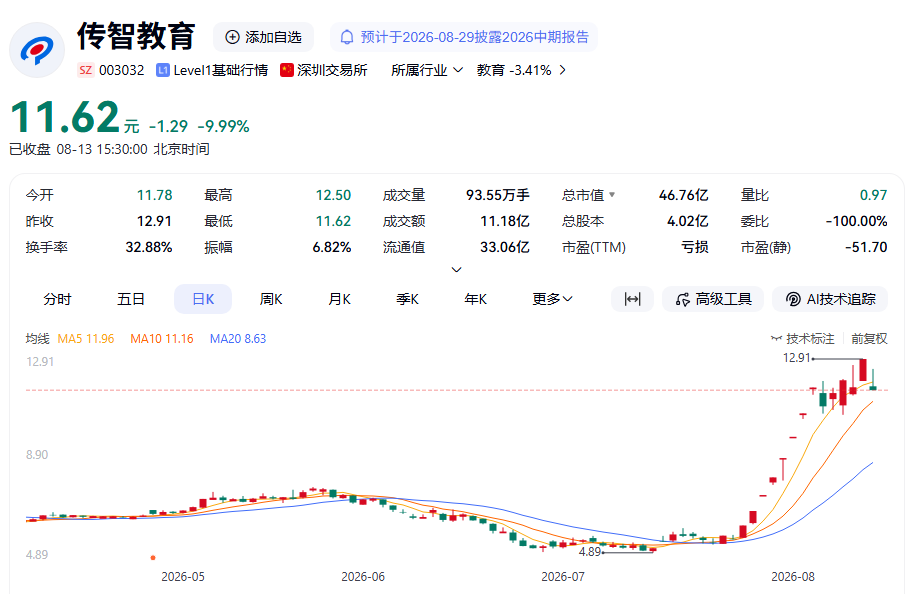Click MA5 11.96 indicator label
Viewport: 912px width, 594px height.
click(x=86, y=339)
